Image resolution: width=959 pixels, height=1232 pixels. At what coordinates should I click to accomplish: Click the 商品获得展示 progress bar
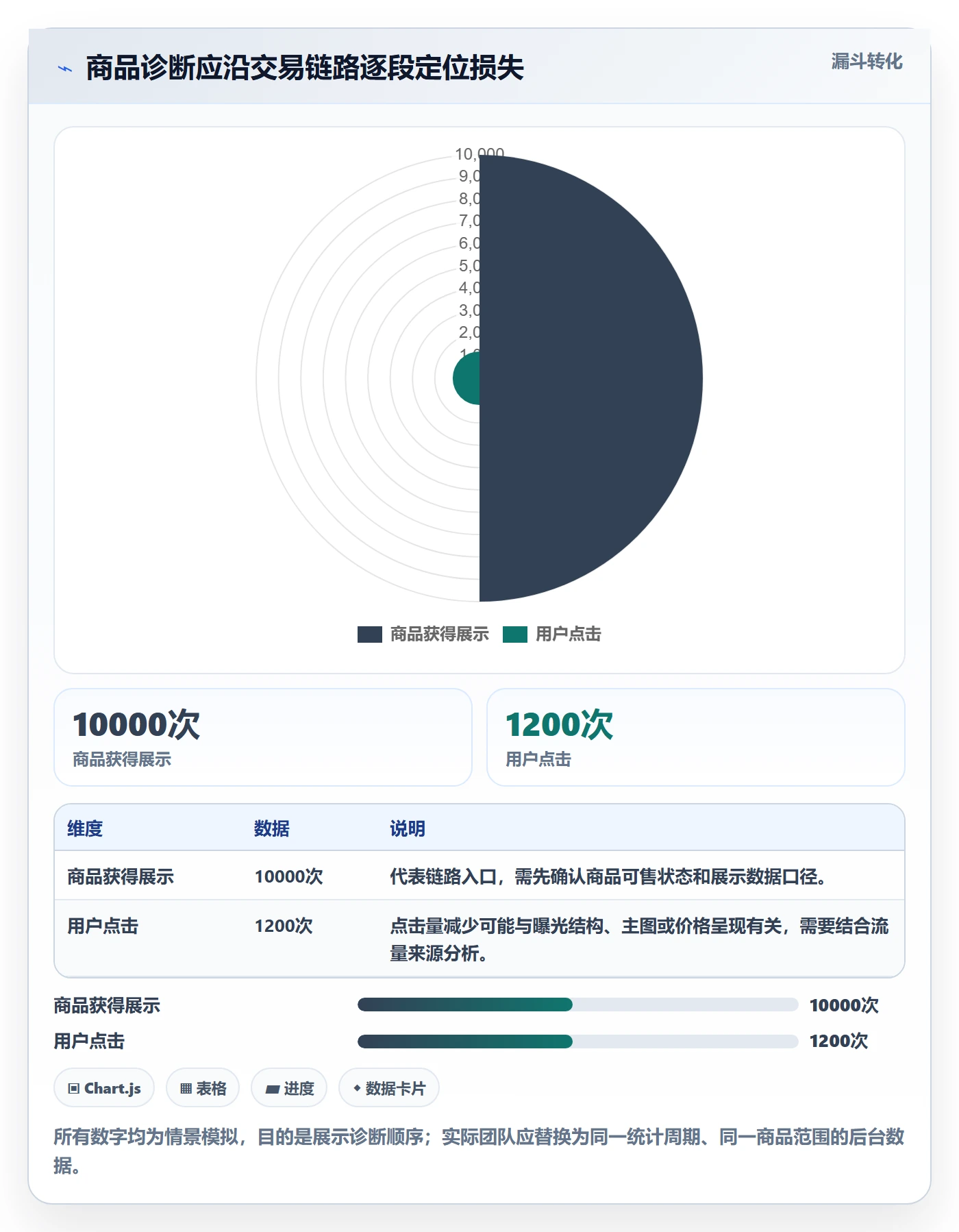click(x=578, y=1005)
